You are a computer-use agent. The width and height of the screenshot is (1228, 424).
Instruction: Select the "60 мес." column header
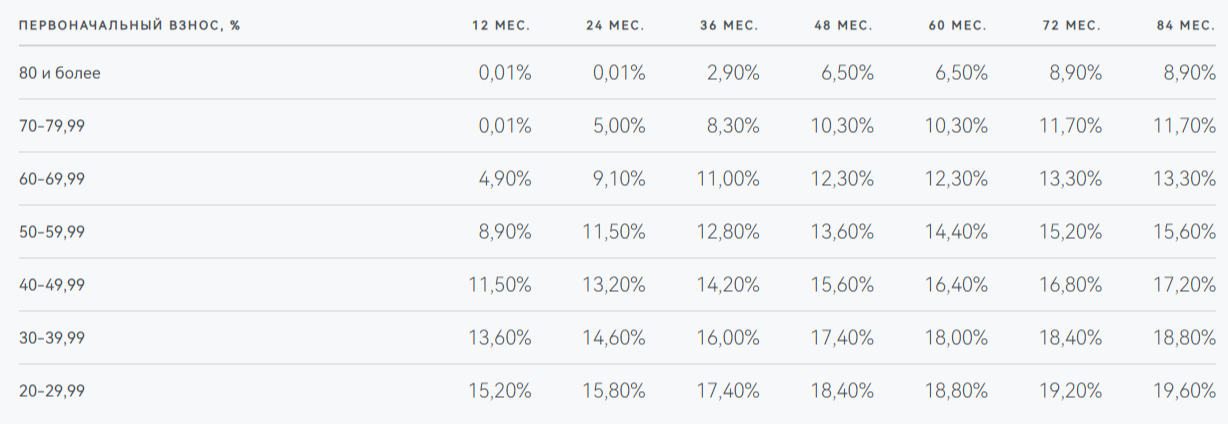[957, 25]
